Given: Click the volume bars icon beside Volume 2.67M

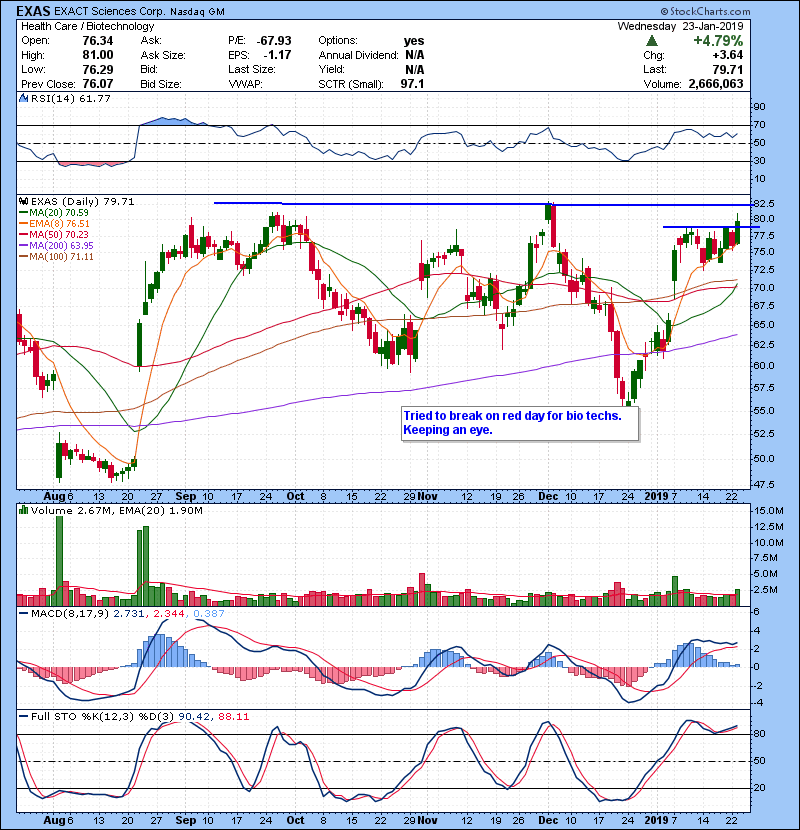Looking at the screenshot, I should 23,510.
